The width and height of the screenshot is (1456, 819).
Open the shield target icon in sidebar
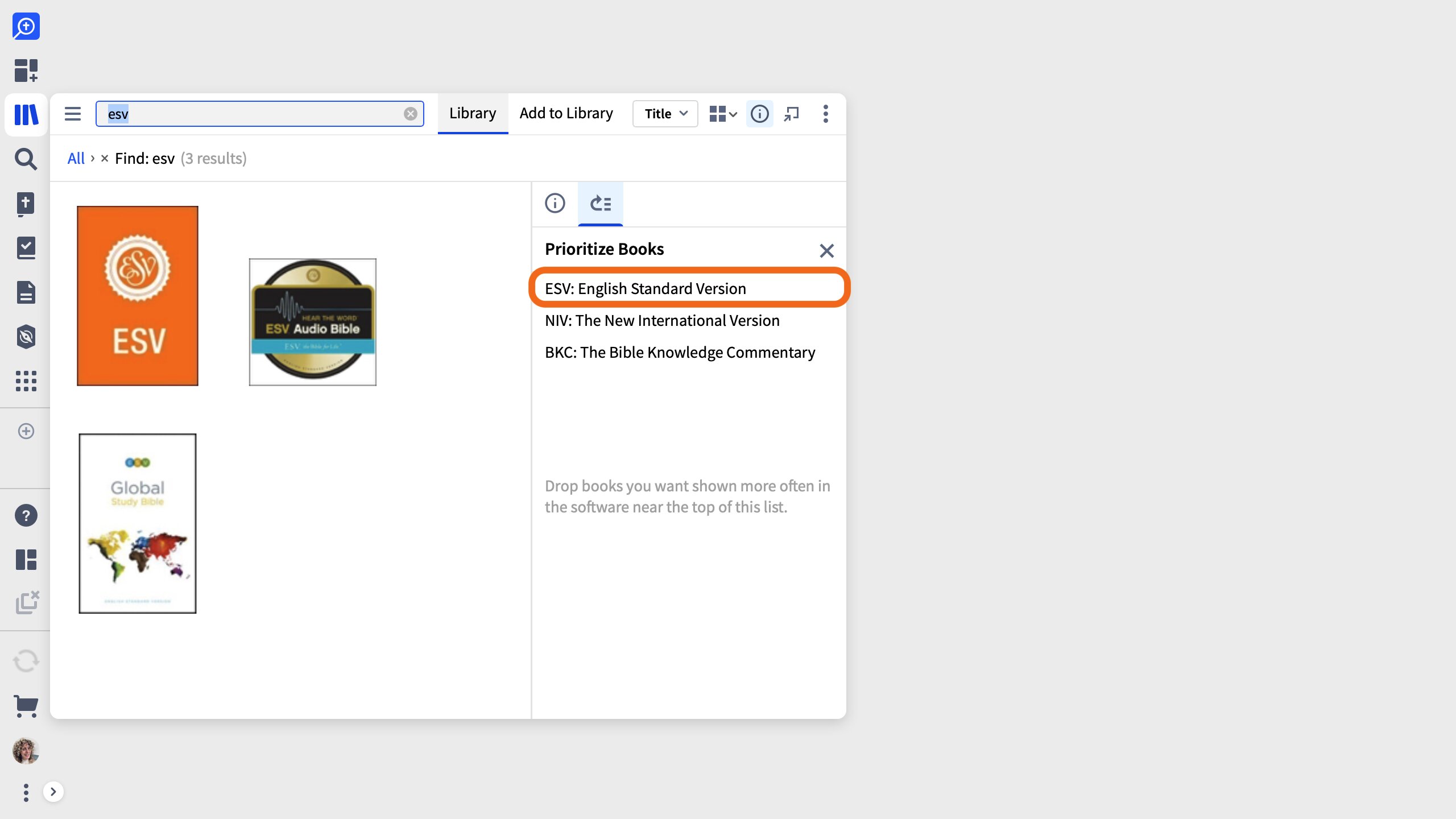(26, 337)
